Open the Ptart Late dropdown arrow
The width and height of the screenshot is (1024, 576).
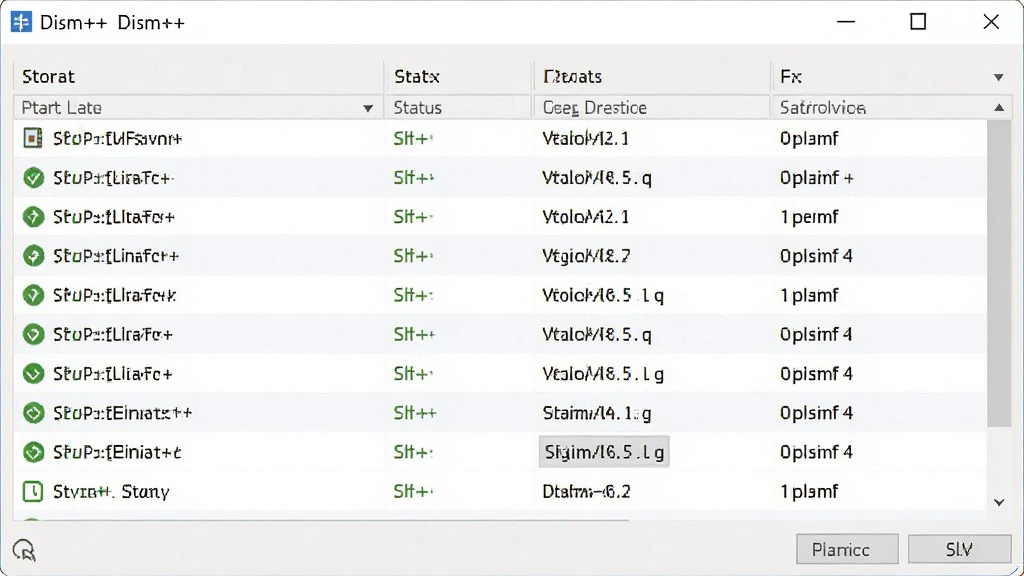[368, 108]
